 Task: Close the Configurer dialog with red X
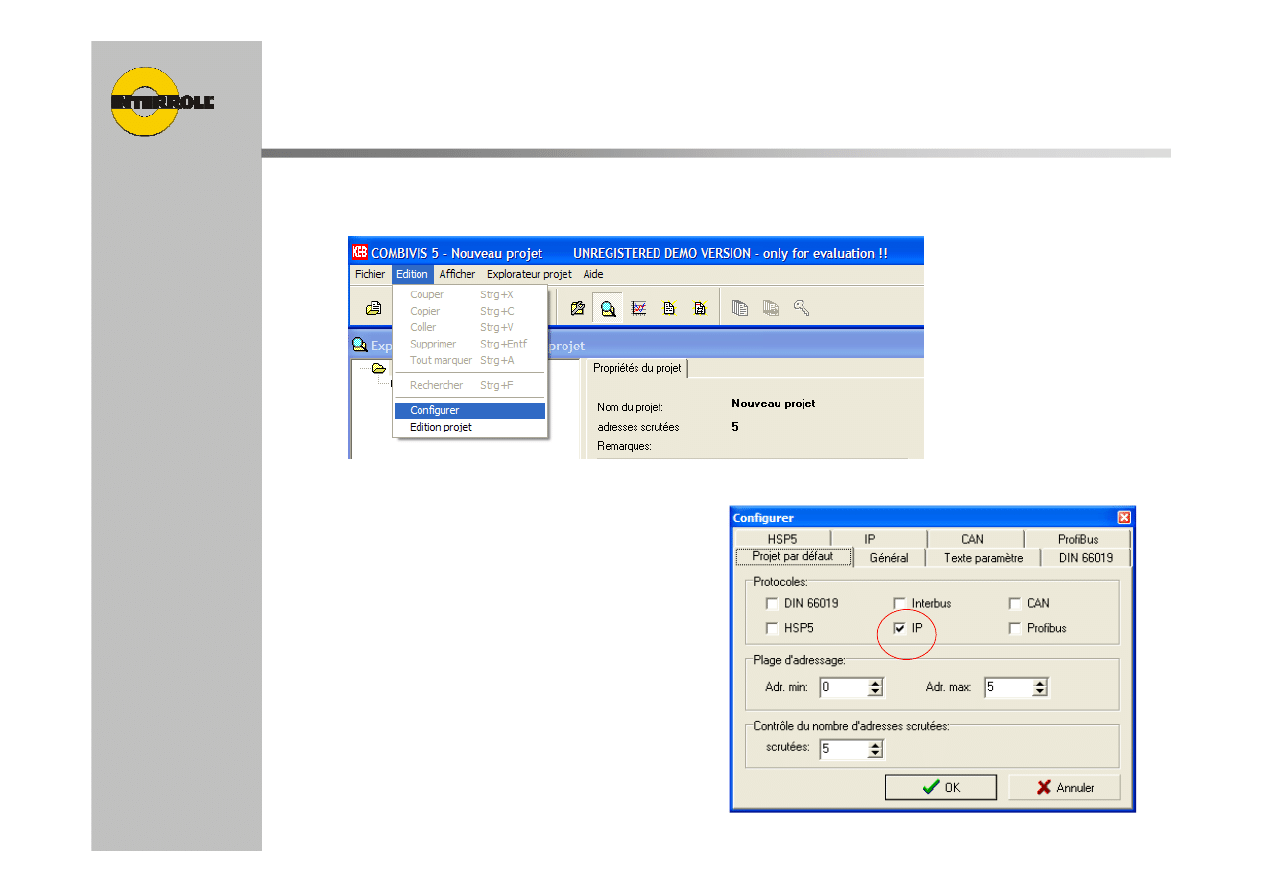pyautogui.click(x=1124, y=518)
